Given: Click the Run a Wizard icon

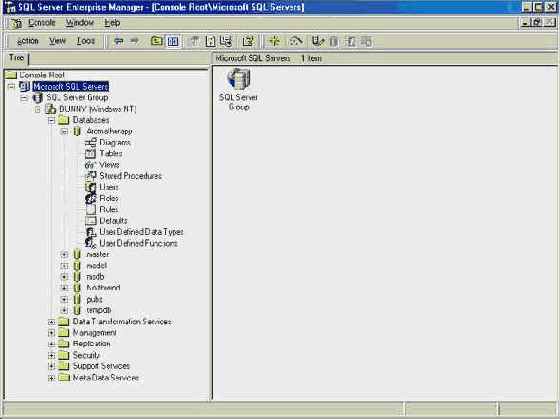Looking at the screenshot, I should coord(296,41).
